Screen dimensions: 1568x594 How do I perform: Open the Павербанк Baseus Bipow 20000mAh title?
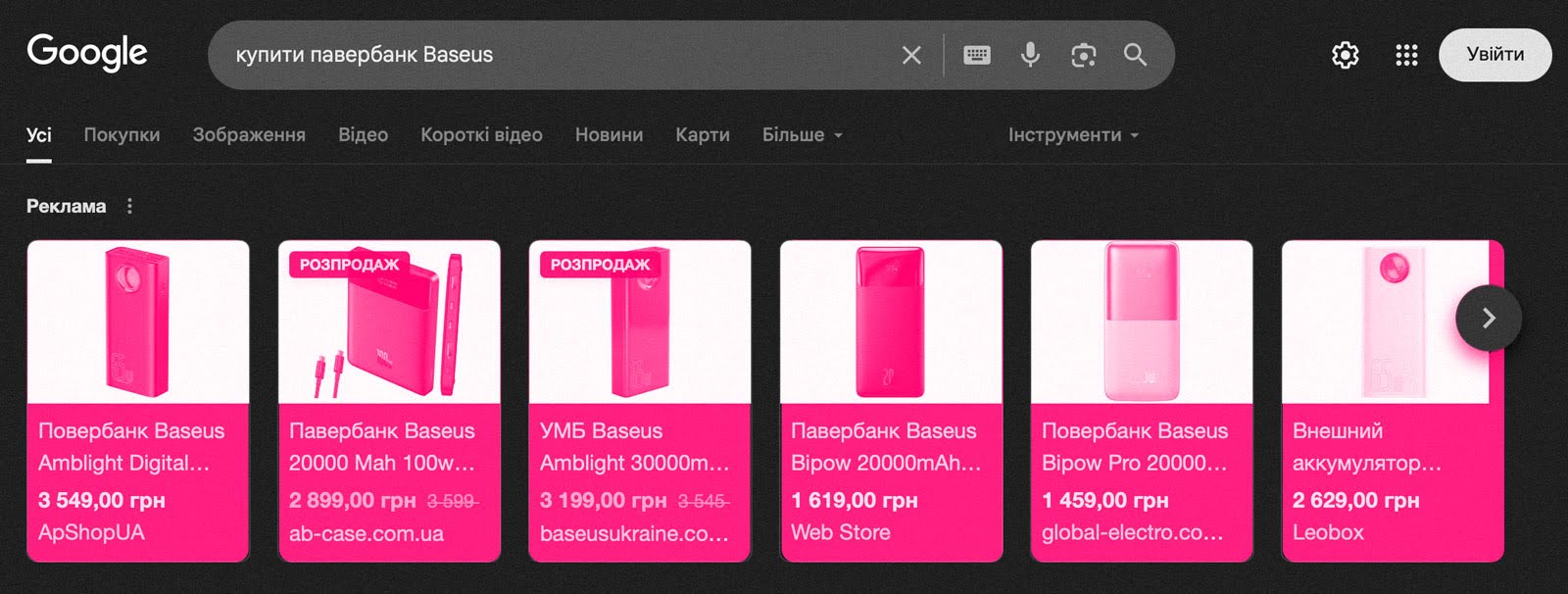coord(886,447)
